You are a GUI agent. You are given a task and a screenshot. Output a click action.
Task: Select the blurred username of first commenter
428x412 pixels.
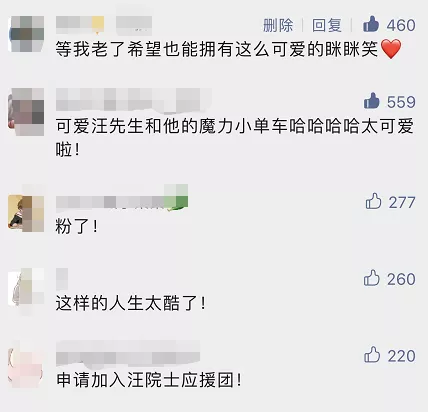(x=104, y=25)
